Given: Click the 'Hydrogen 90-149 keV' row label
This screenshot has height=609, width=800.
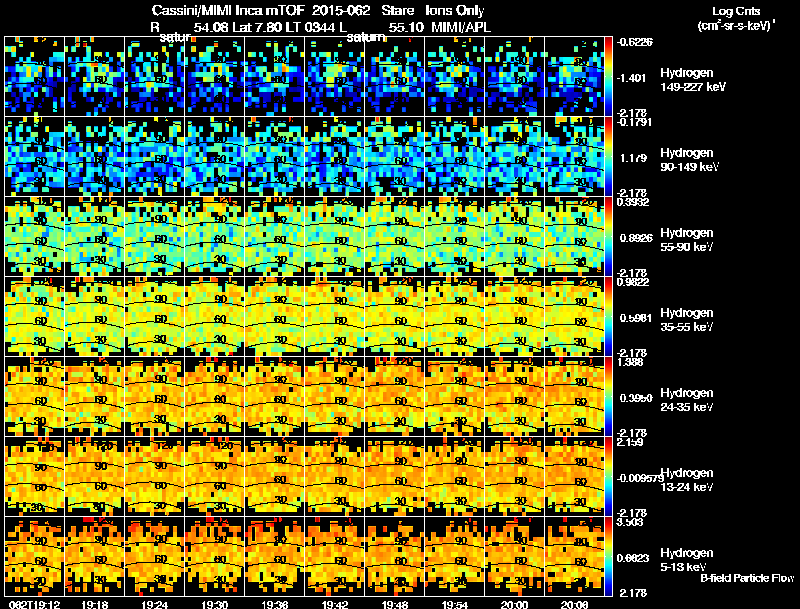Looking at the screenshot, I should 690,160.
